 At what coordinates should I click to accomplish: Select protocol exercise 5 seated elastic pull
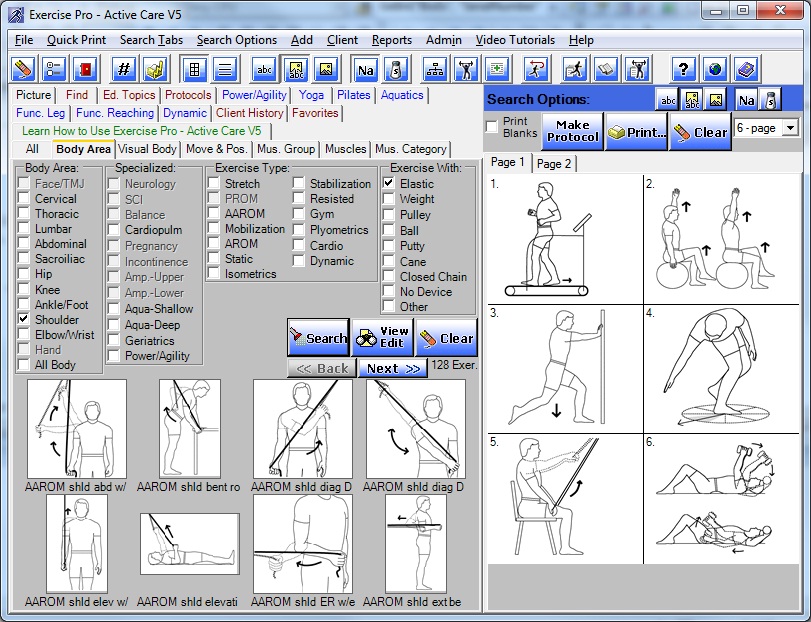coord(565,499)
